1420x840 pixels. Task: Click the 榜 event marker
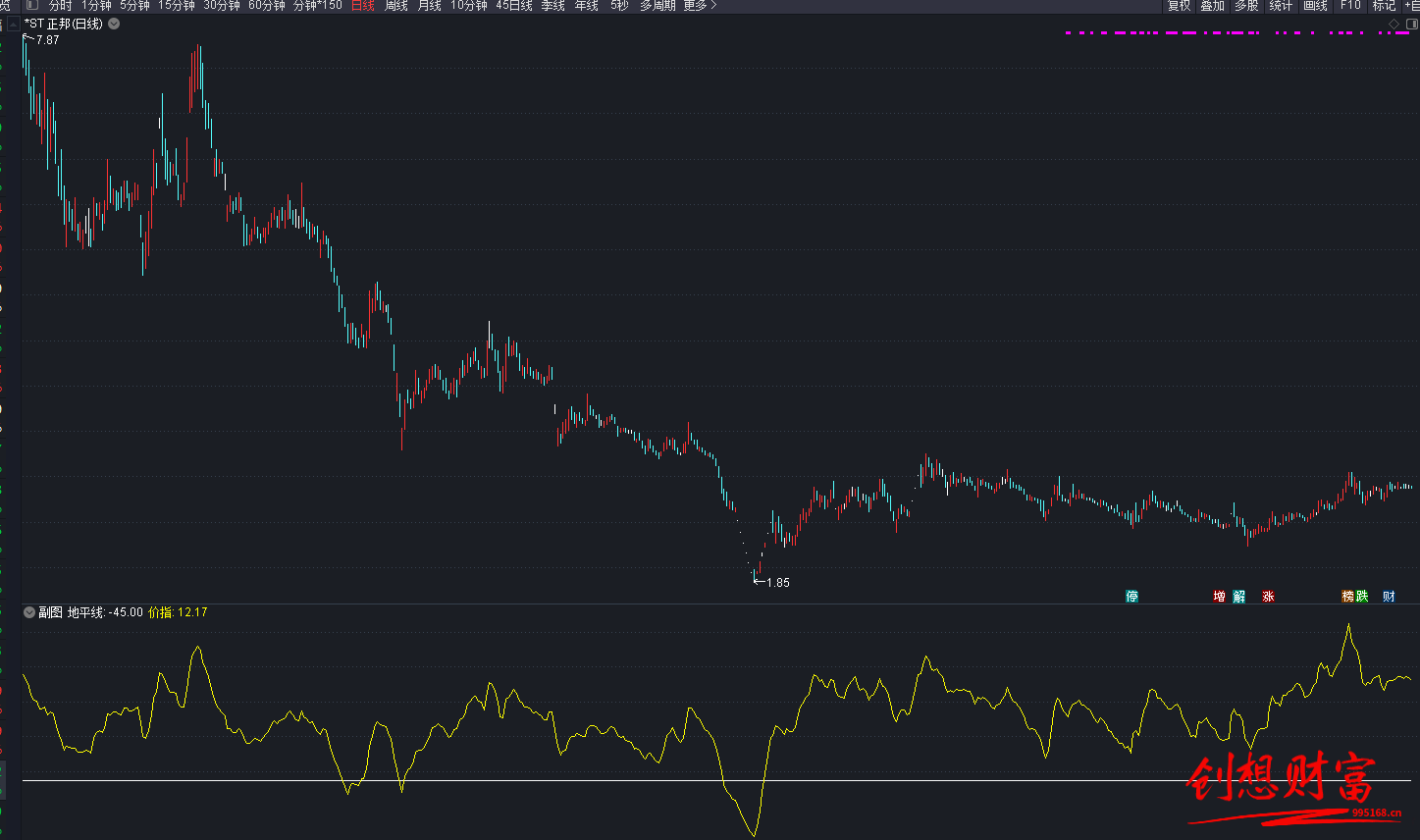(1348, 596)
